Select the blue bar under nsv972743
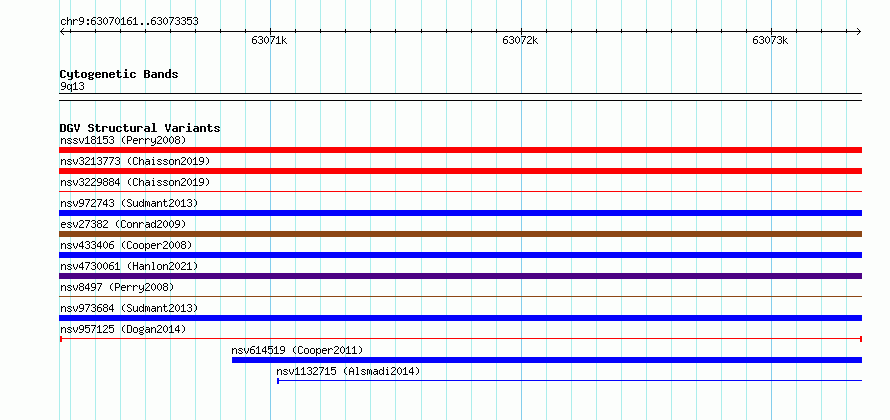Image resolution: width=890 pixels, height=420 pixels. pyautogui.click(x=461, y=213)
